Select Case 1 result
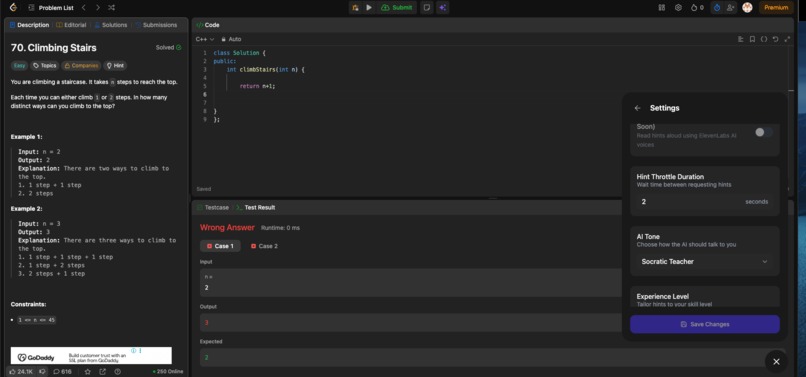The height and width of the screenshot is (377, 806). 220,246
